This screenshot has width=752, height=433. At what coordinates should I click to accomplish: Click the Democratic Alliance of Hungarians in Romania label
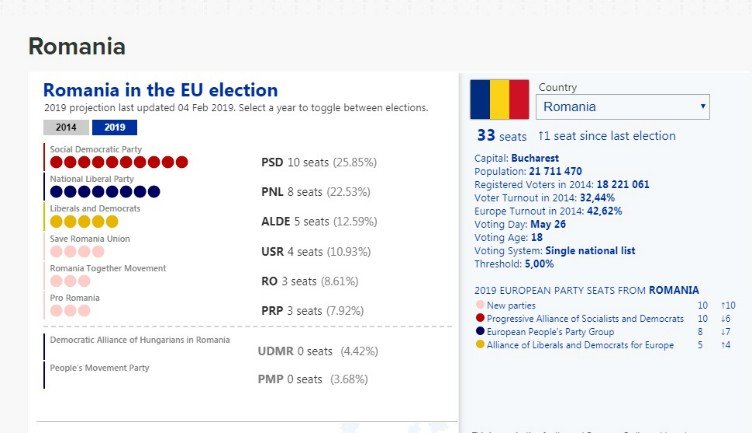click(139, 340)
